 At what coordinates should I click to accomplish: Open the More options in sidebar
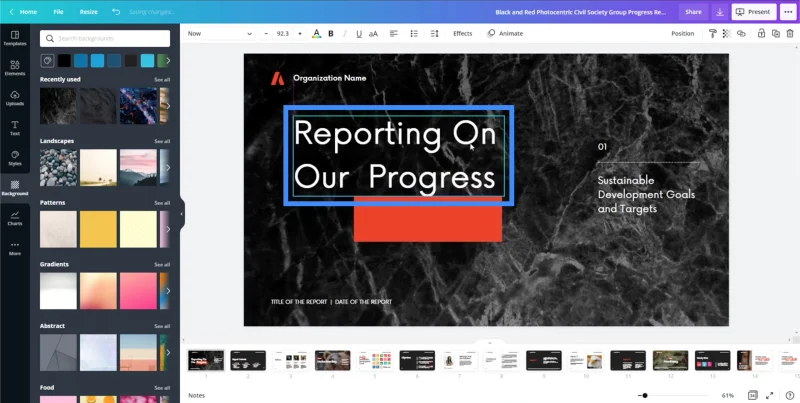click(15, 248)
